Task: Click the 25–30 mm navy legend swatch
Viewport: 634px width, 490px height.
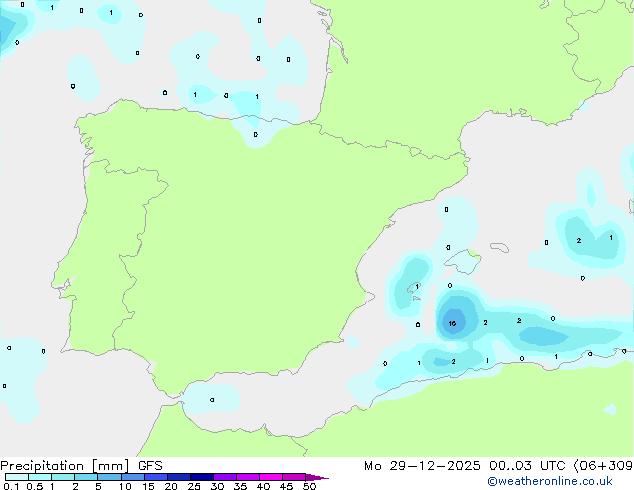Action: point(202,477)
